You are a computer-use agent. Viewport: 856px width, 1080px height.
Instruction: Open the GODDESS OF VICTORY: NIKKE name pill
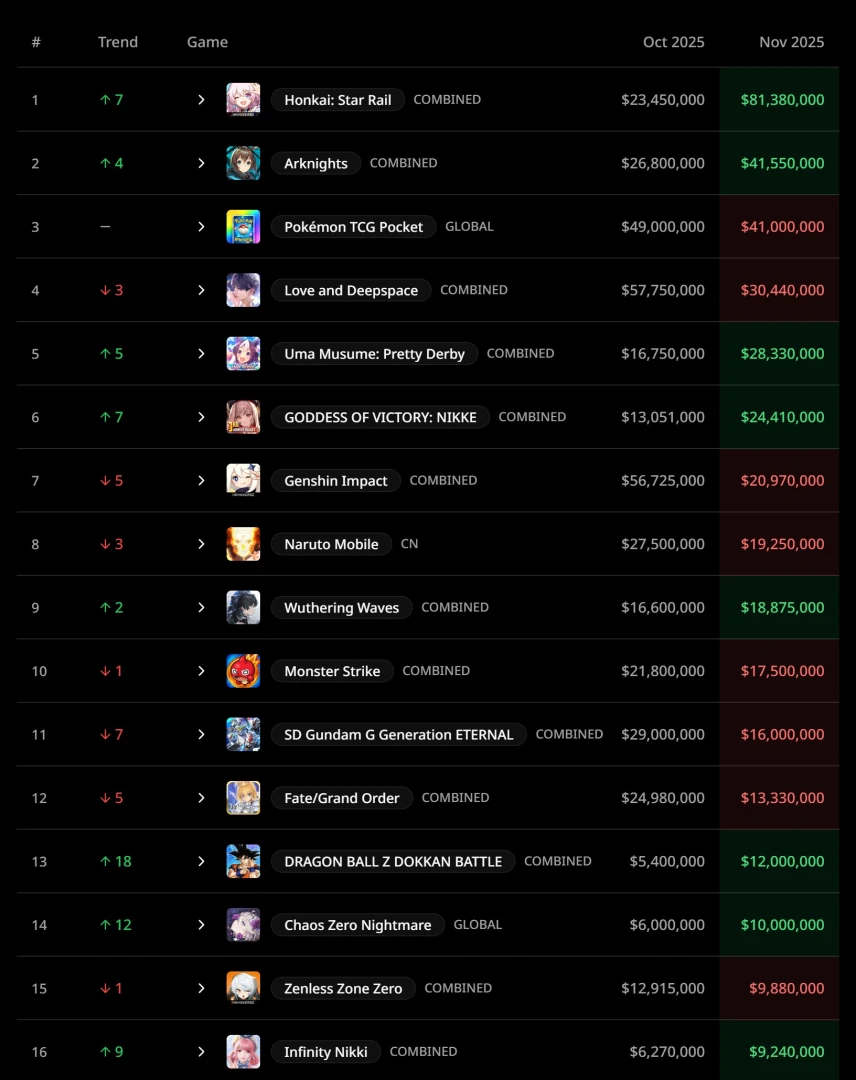(x=380, y=417)
